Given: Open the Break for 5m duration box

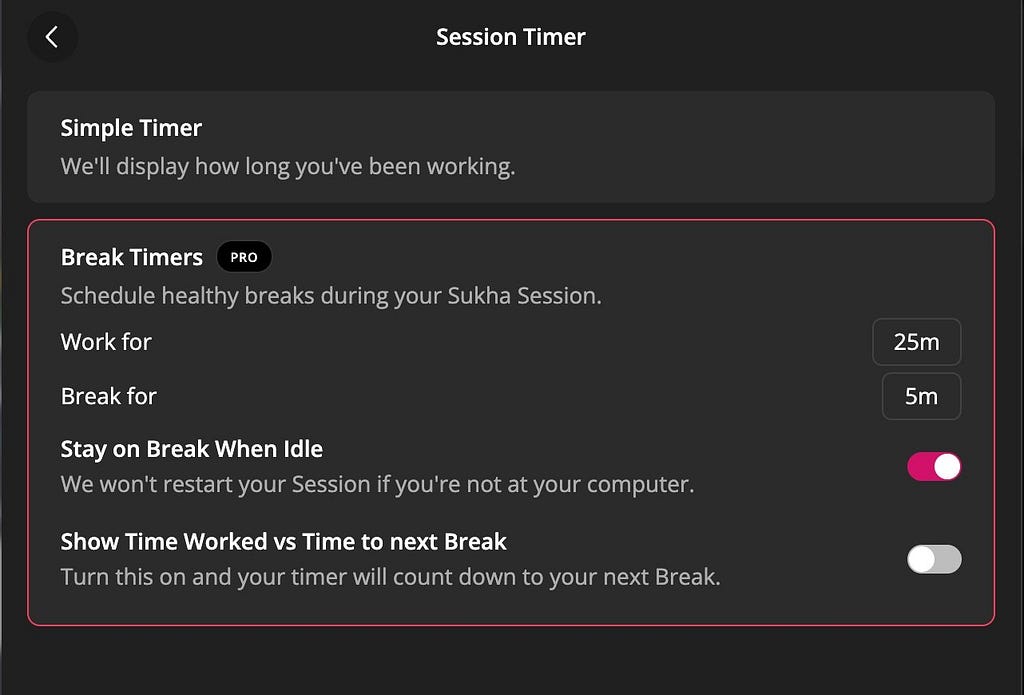Looking at the screenshot, I should tap(921, 396).
